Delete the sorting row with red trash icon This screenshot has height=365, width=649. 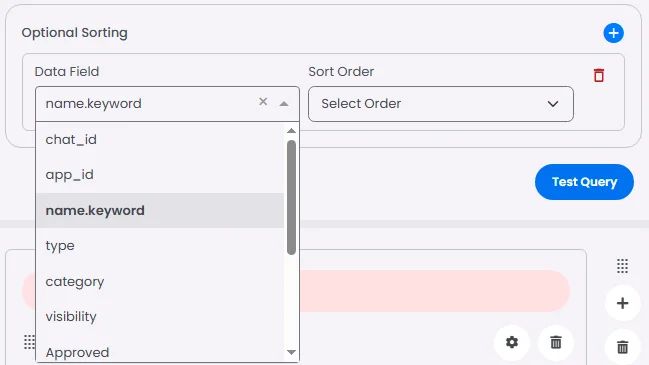click(x=599, y=75)
